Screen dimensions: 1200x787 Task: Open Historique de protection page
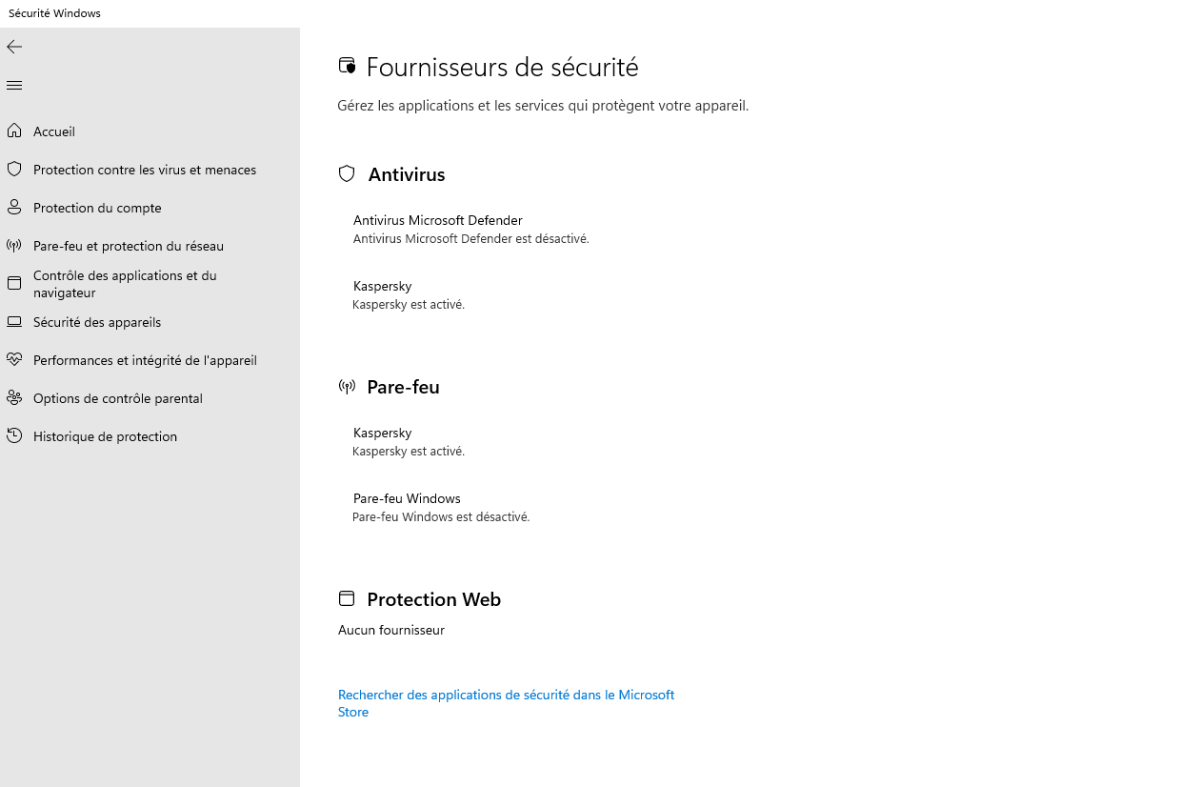click(105, 436)
